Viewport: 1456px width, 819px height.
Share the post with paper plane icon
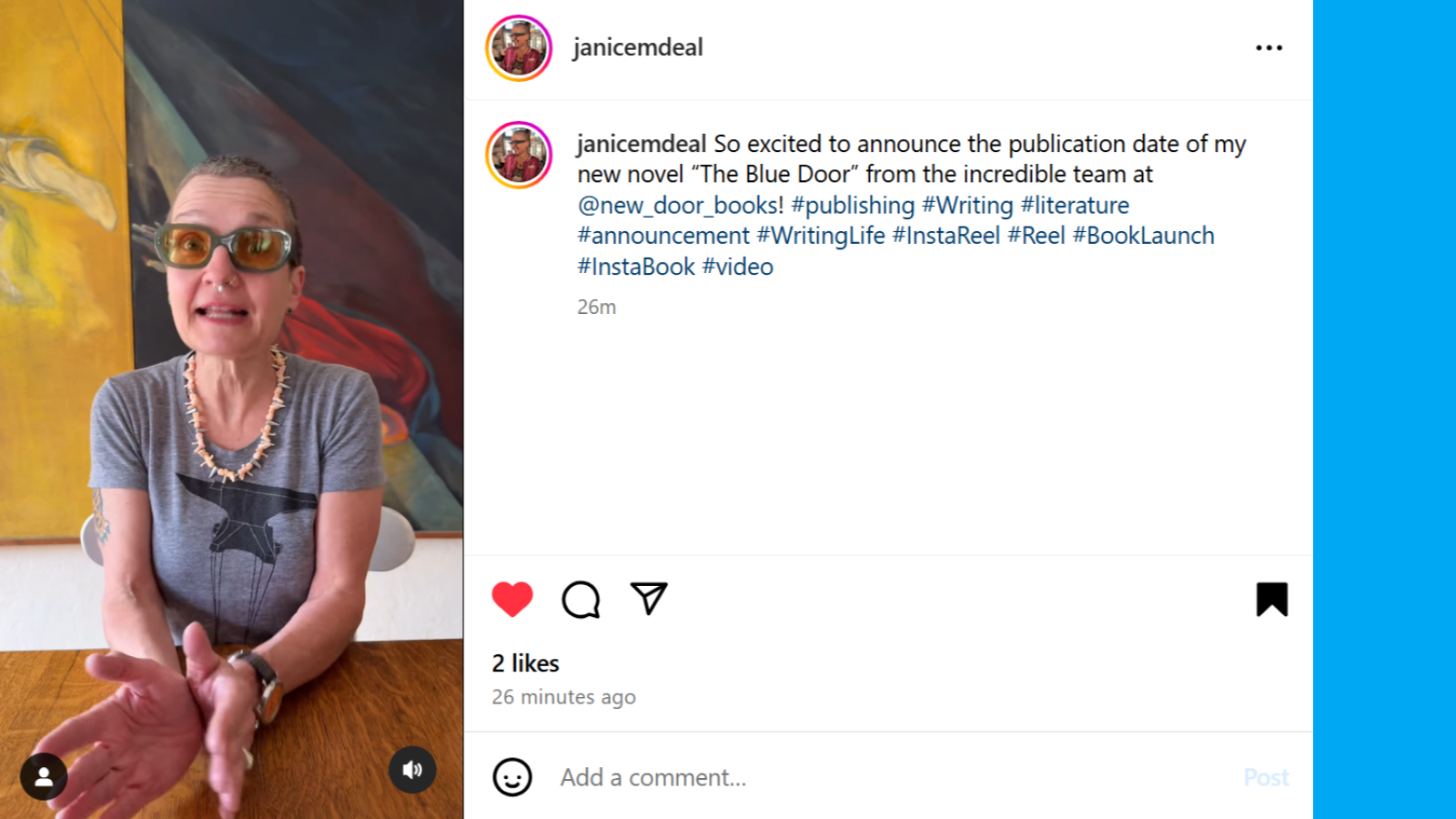[649, 598]
